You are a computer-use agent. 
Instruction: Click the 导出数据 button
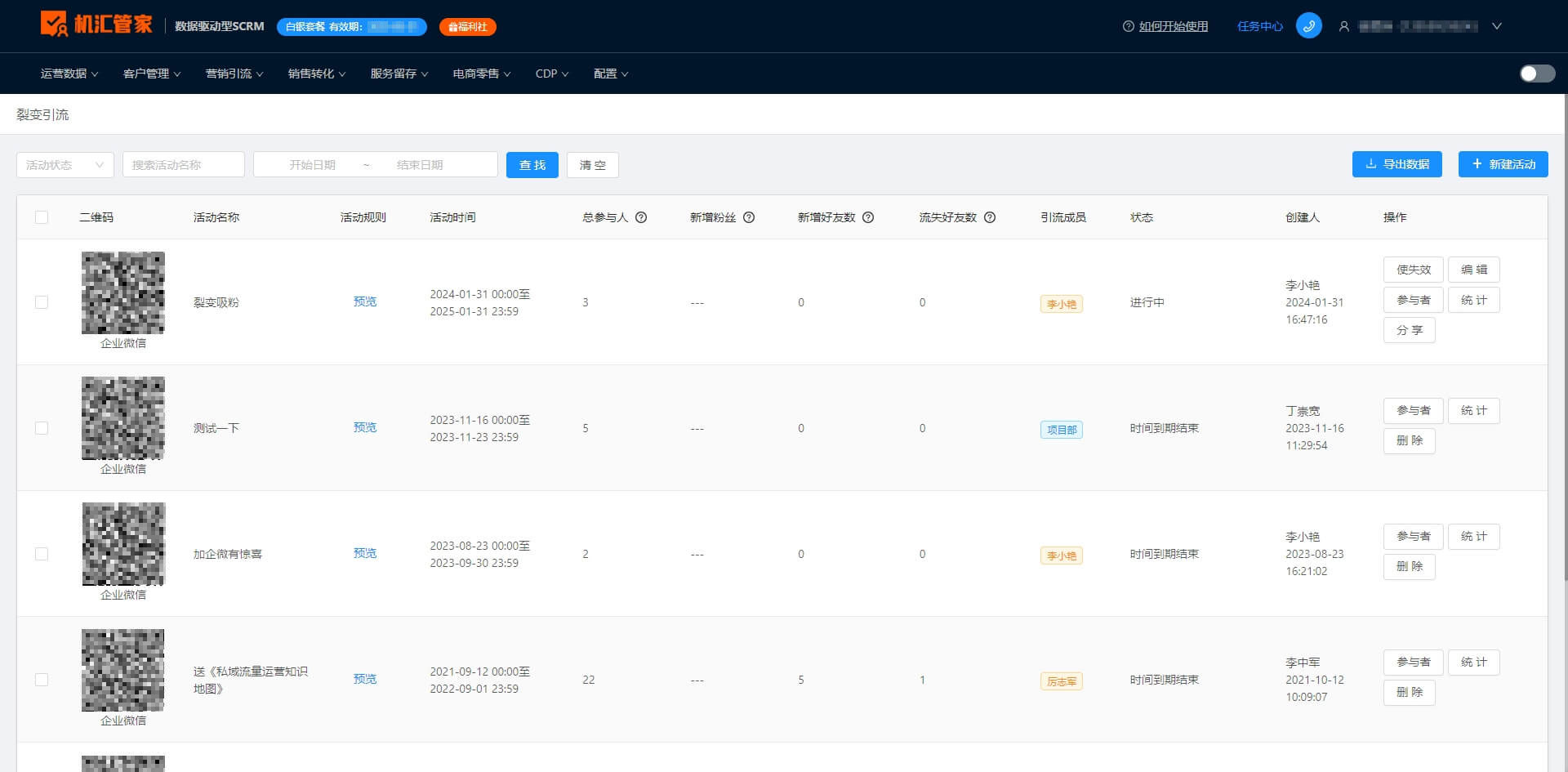(x=1397, y=164)
